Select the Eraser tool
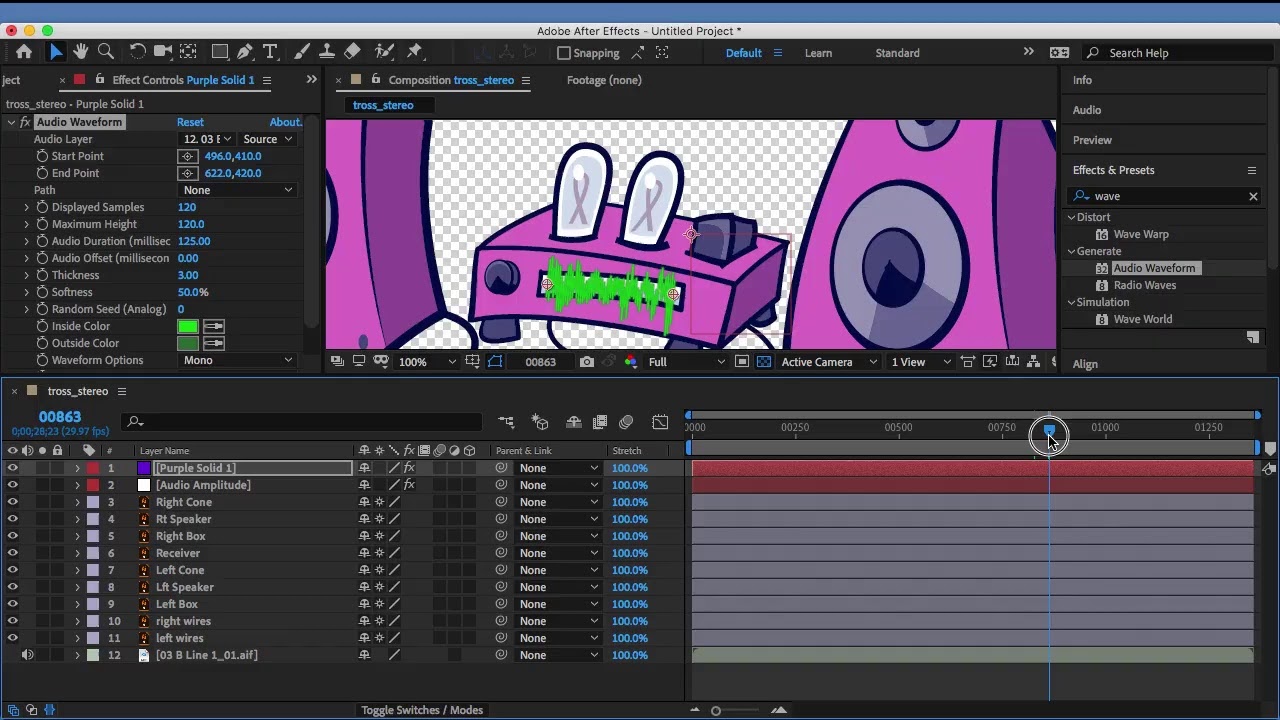The image size is (1280, 720). point(352,52)
